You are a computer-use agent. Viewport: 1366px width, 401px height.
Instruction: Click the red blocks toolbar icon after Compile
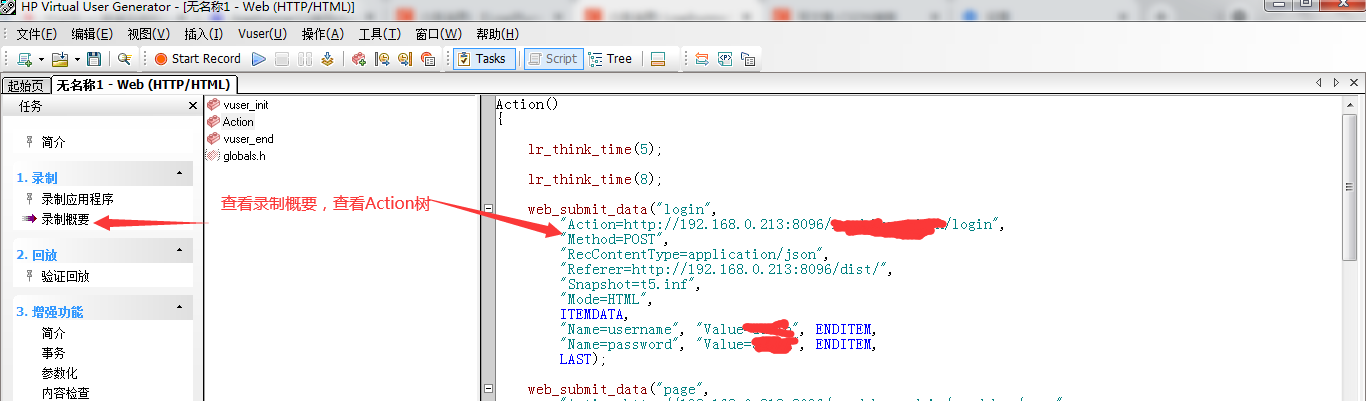coord(359,59)
